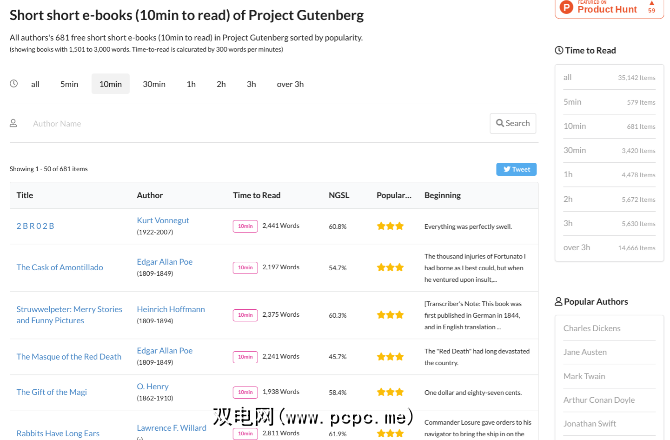The height and width of the screenshot is (440, 670).
Task: Select the 'all' time filter tab
Action: tap(35, 84)
